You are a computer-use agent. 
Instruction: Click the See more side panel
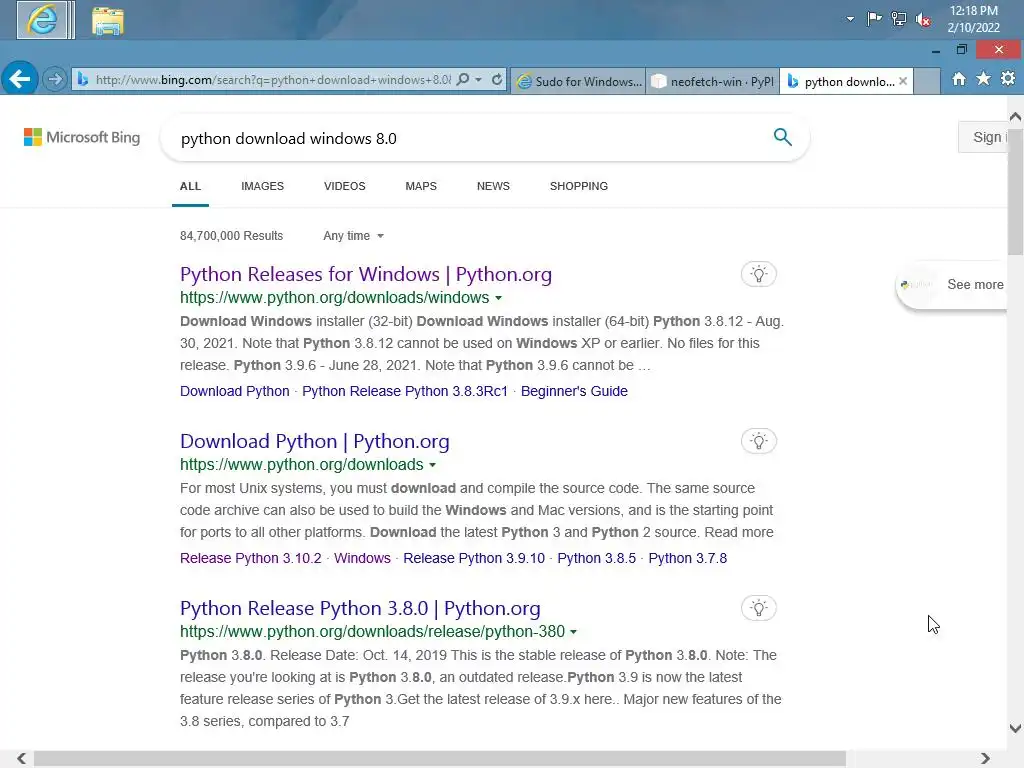[952, 285]
